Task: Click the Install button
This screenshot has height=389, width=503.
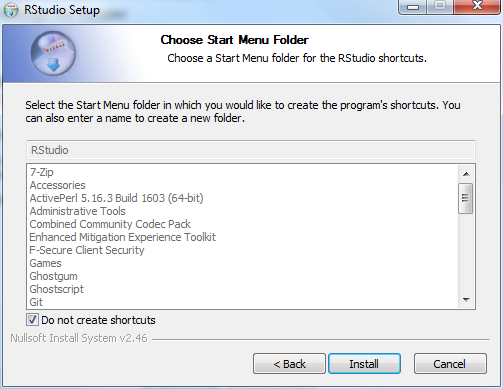Action: coord(364,364)
